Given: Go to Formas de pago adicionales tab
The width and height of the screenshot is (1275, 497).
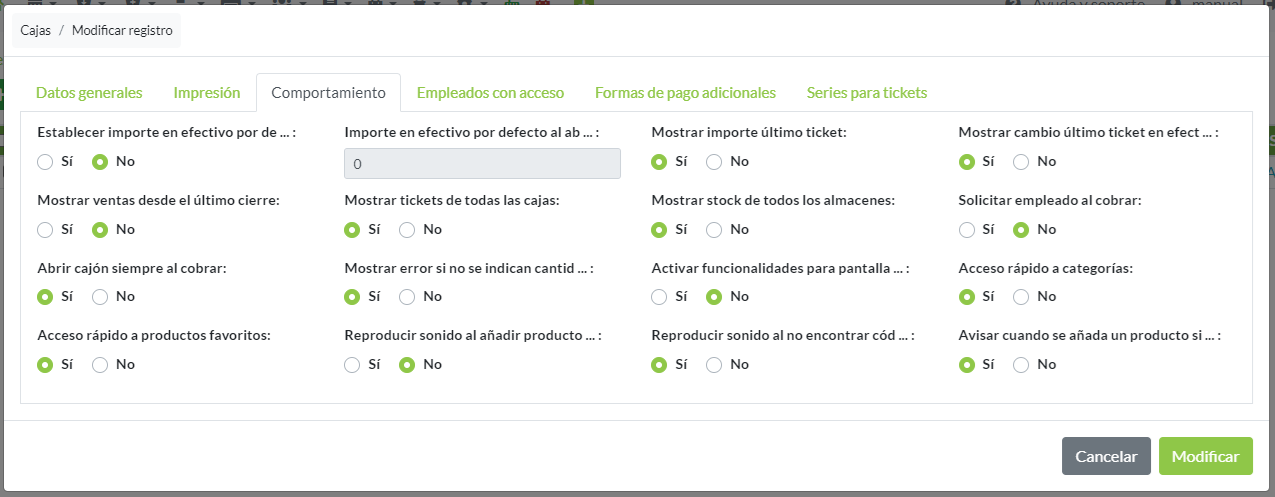Looking at the screenshot, I should pyautogui.click(x=685, y=93).
